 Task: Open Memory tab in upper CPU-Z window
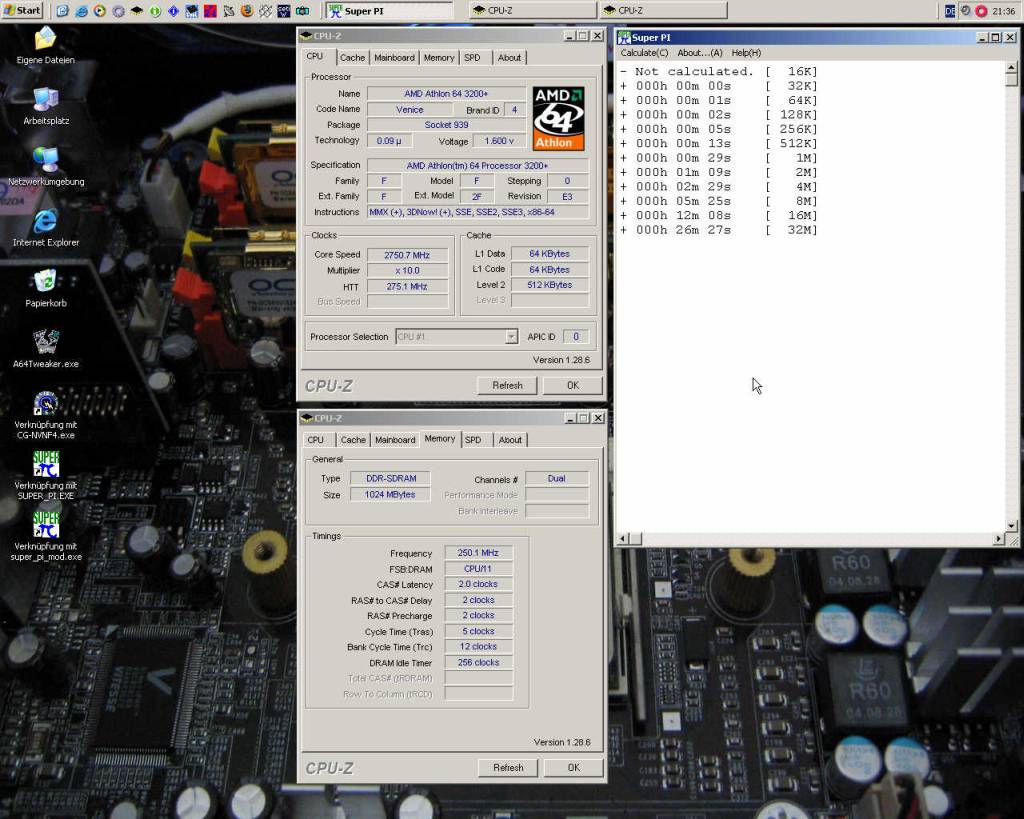point(439,57)
